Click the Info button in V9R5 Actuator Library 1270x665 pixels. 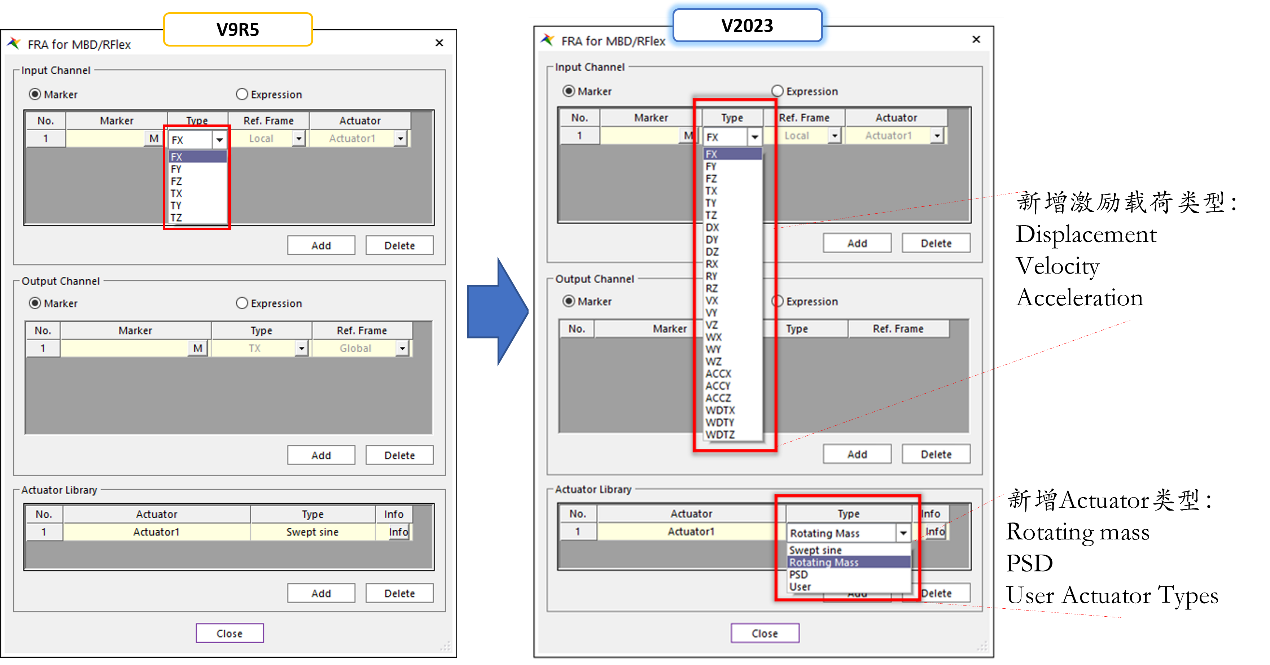point(398,532)
